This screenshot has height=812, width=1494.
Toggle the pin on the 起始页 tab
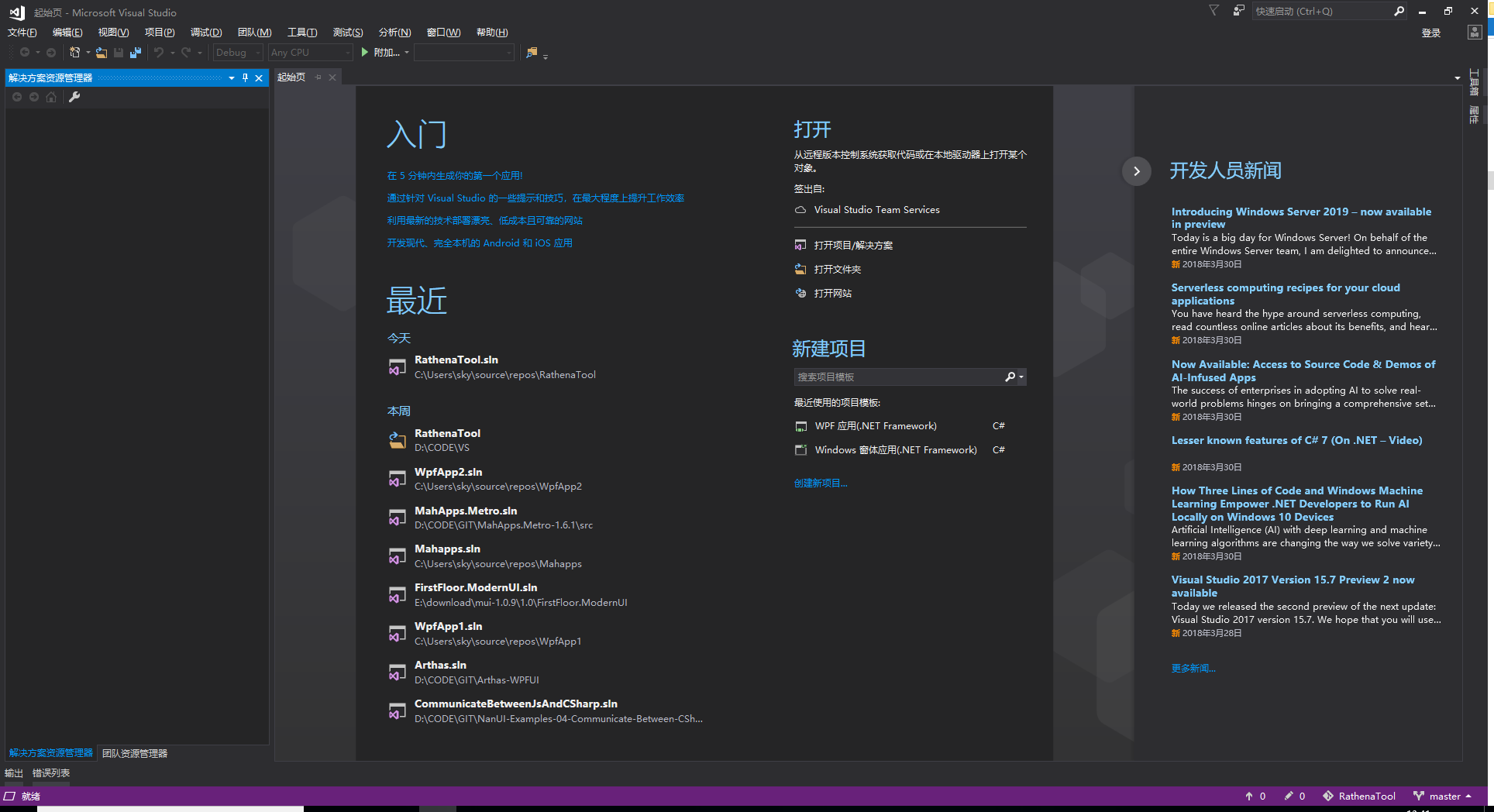point(318,77)
